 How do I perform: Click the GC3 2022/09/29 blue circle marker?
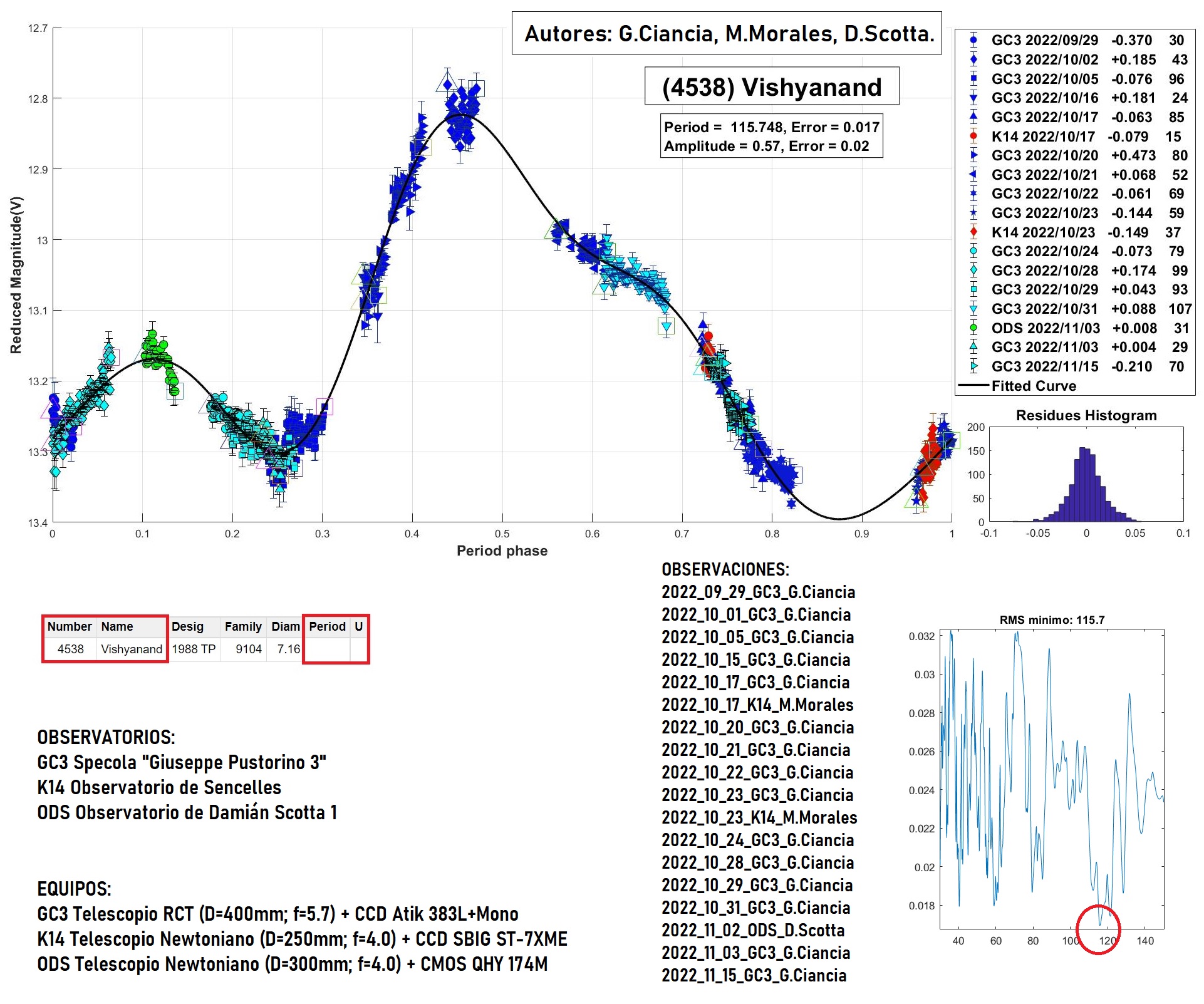(973, 40)
